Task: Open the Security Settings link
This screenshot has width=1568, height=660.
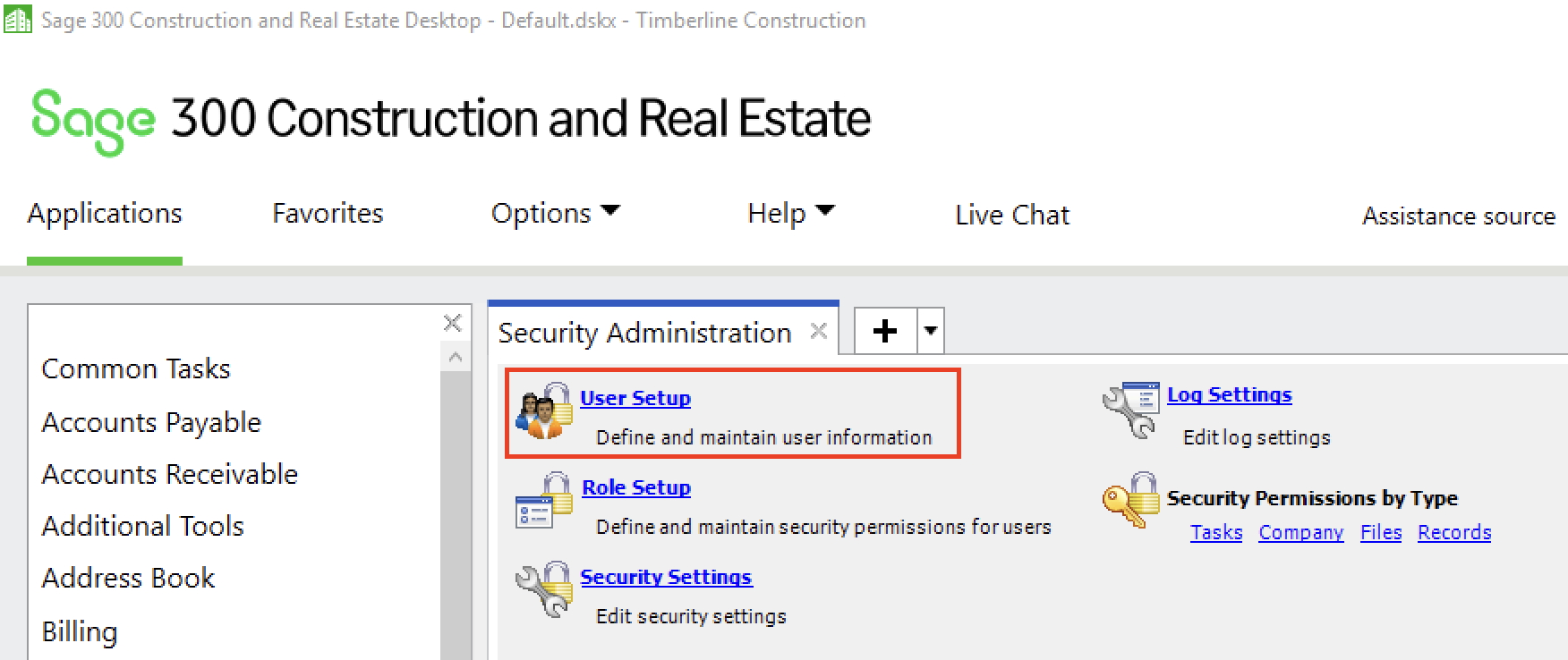Action: 667,577
